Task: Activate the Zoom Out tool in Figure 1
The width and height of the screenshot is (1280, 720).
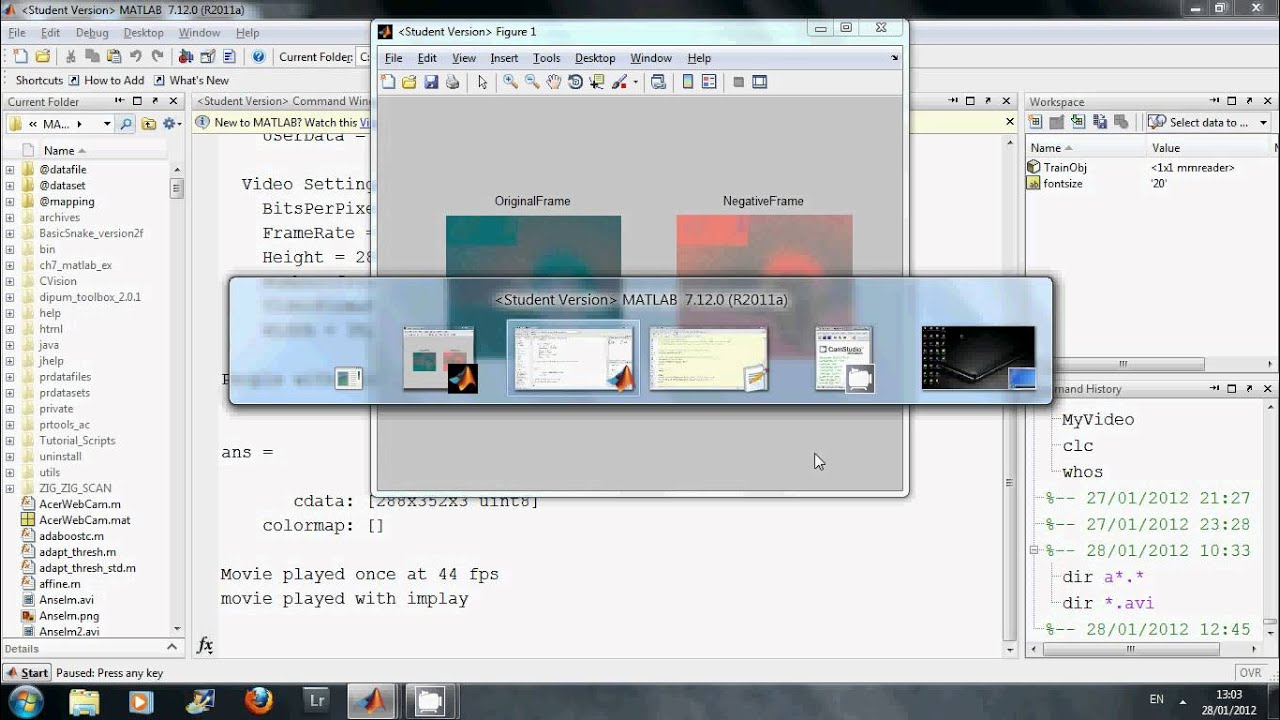Action: click(532, 82)
